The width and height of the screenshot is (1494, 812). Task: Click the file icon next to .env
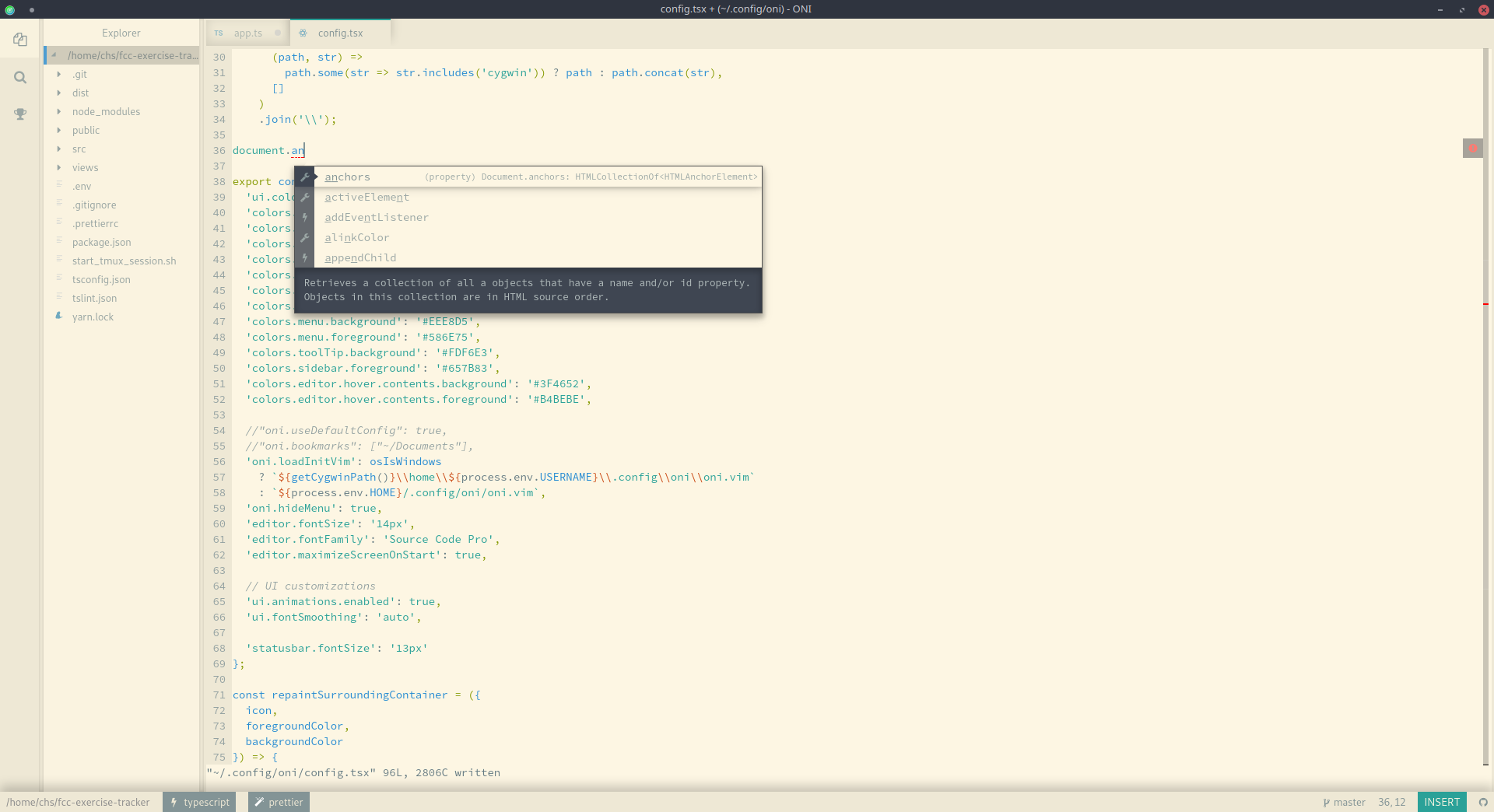pyautogui.click(x=59, y=185)
